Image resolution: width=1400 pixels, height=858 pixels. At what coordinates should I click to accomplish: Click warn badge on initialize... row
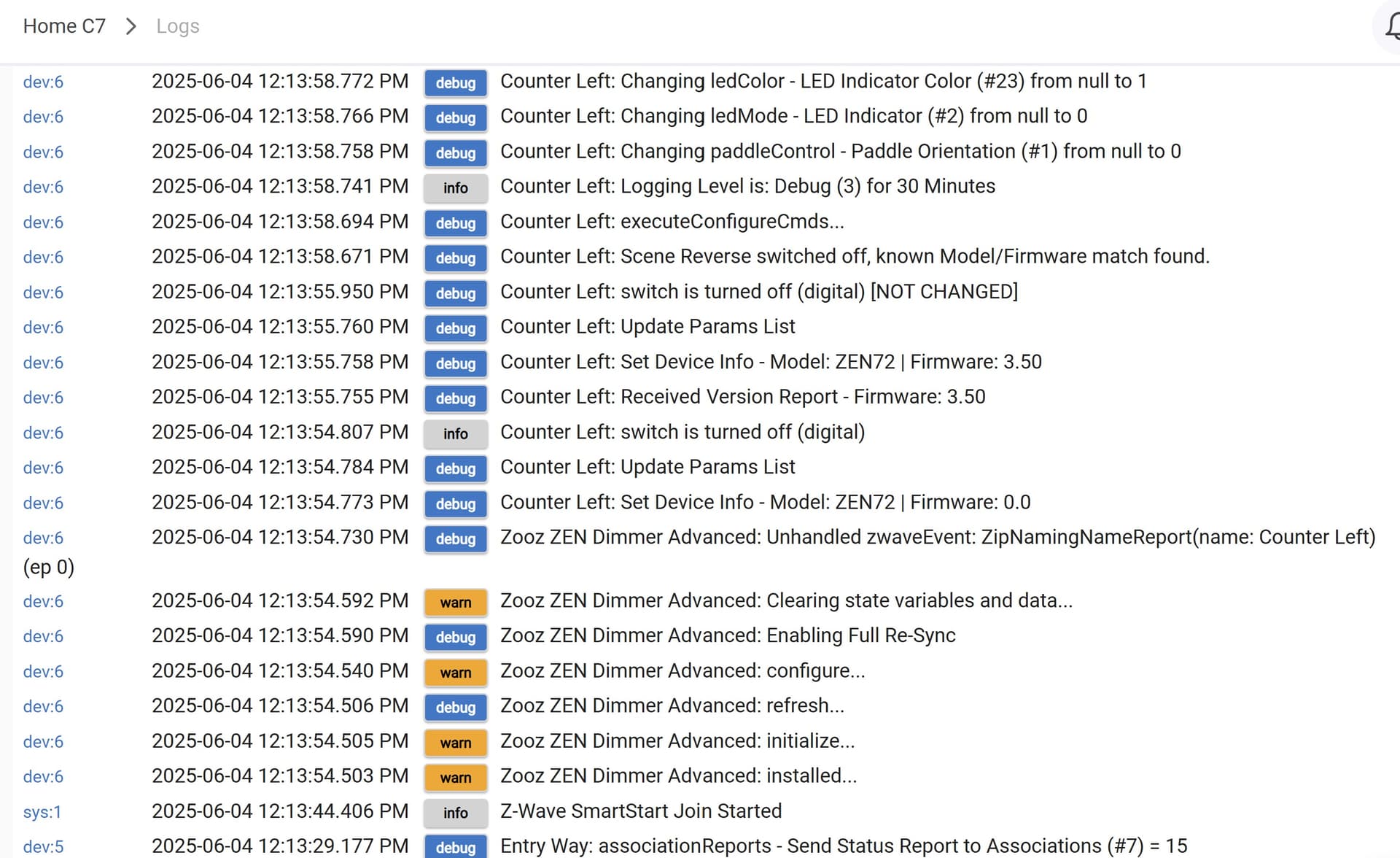456,742
